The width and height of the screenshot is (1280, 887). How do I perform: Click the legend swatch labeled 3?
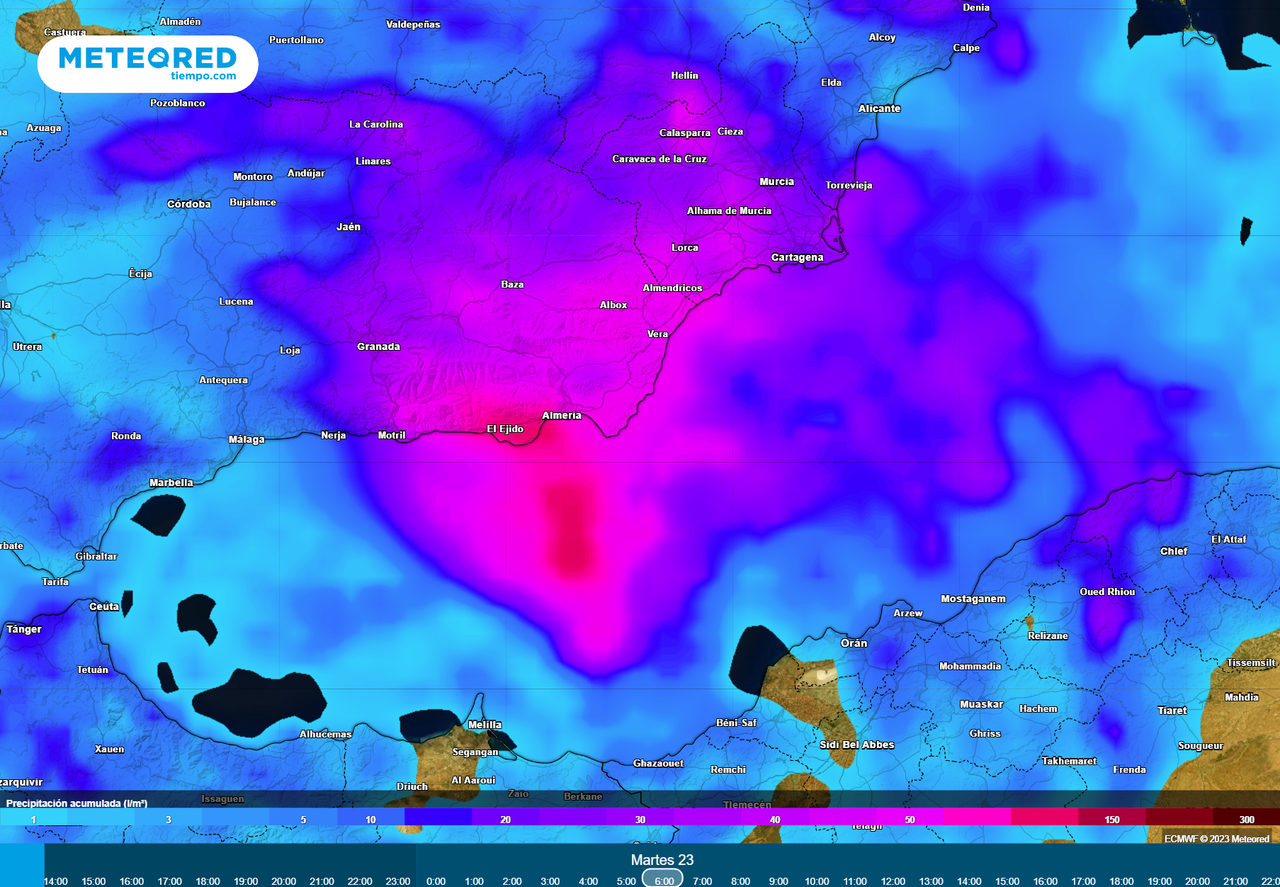(x=168, y=819)
